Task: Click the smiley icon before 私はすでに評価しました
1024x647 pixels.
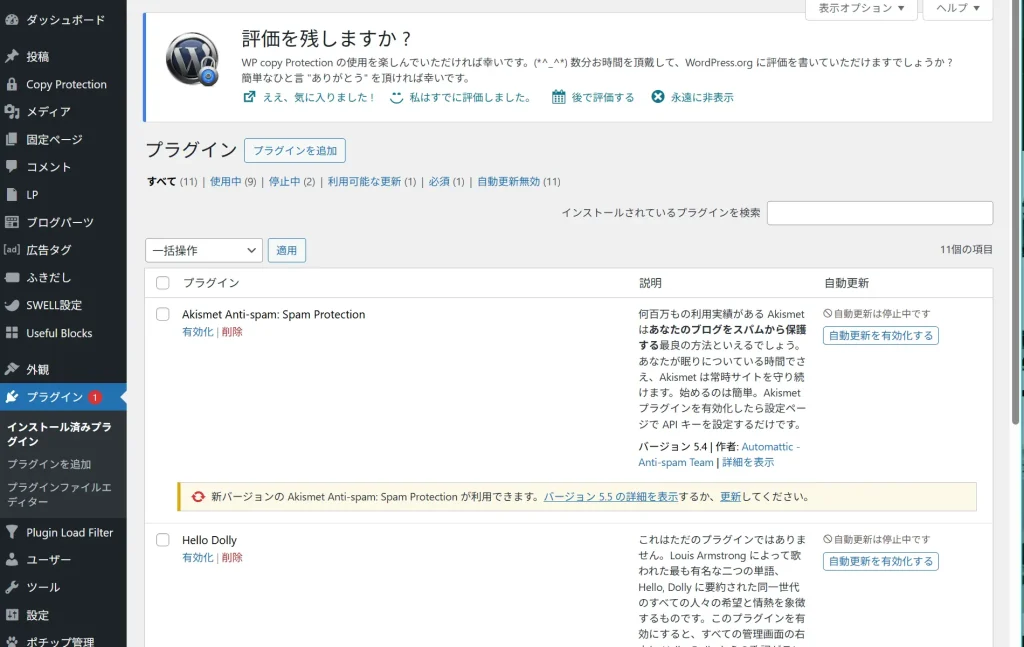Action: click(x=396, y=98)
